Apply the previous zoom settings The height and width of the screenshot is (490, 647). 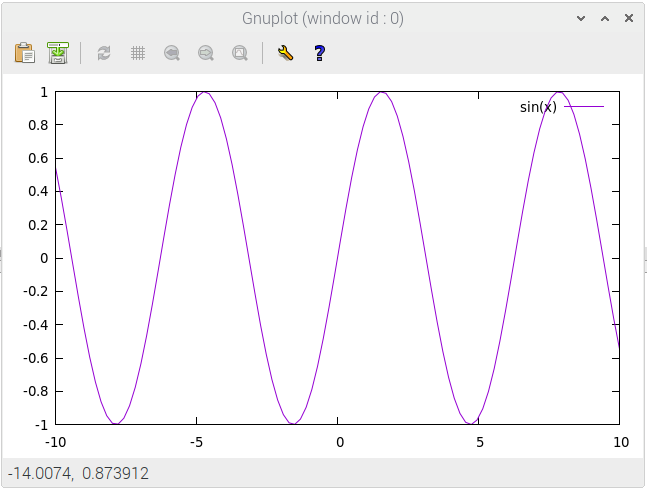click(172, 53)
